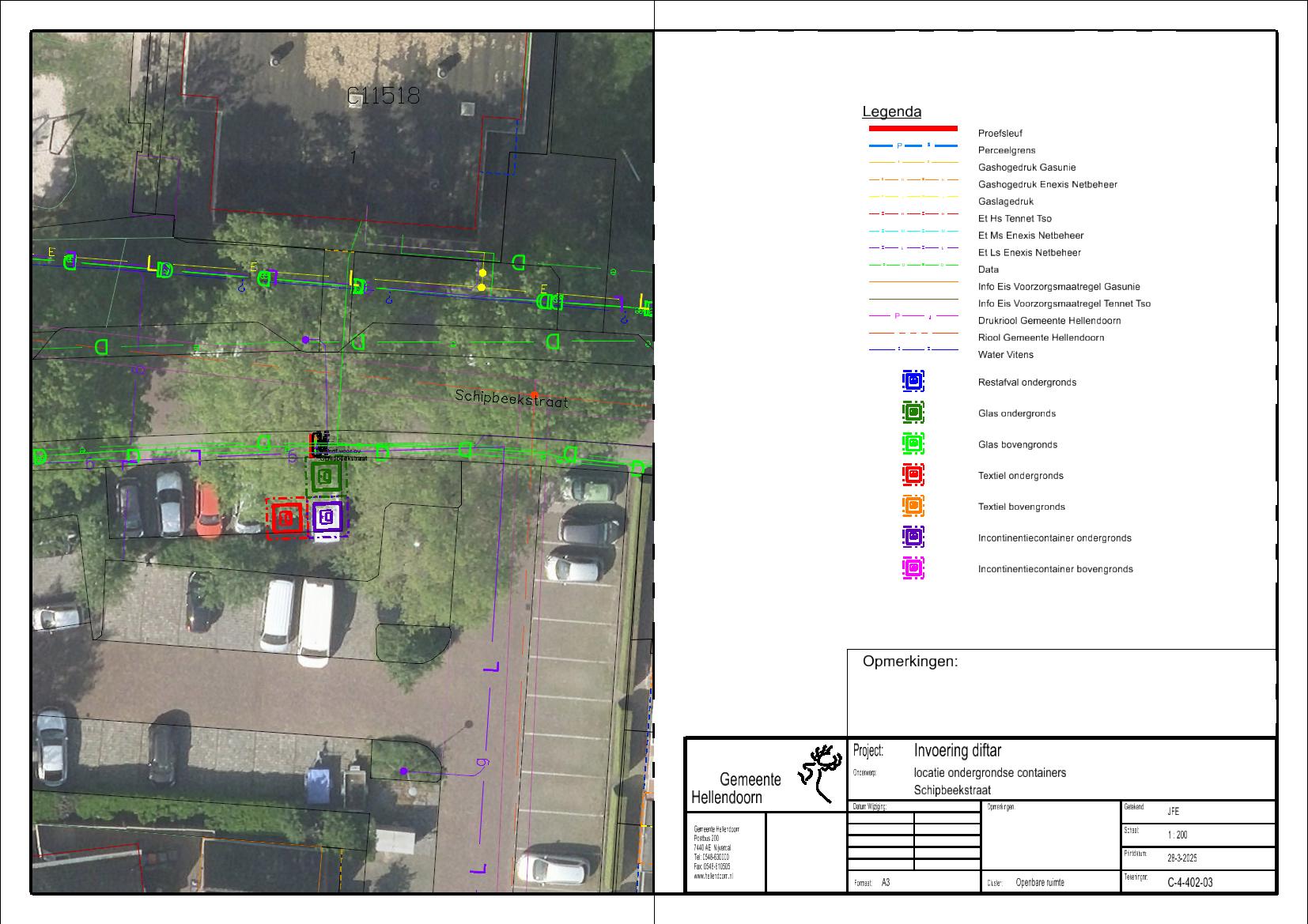Click the www.hellendoorn.nl website address

point(713,877)
